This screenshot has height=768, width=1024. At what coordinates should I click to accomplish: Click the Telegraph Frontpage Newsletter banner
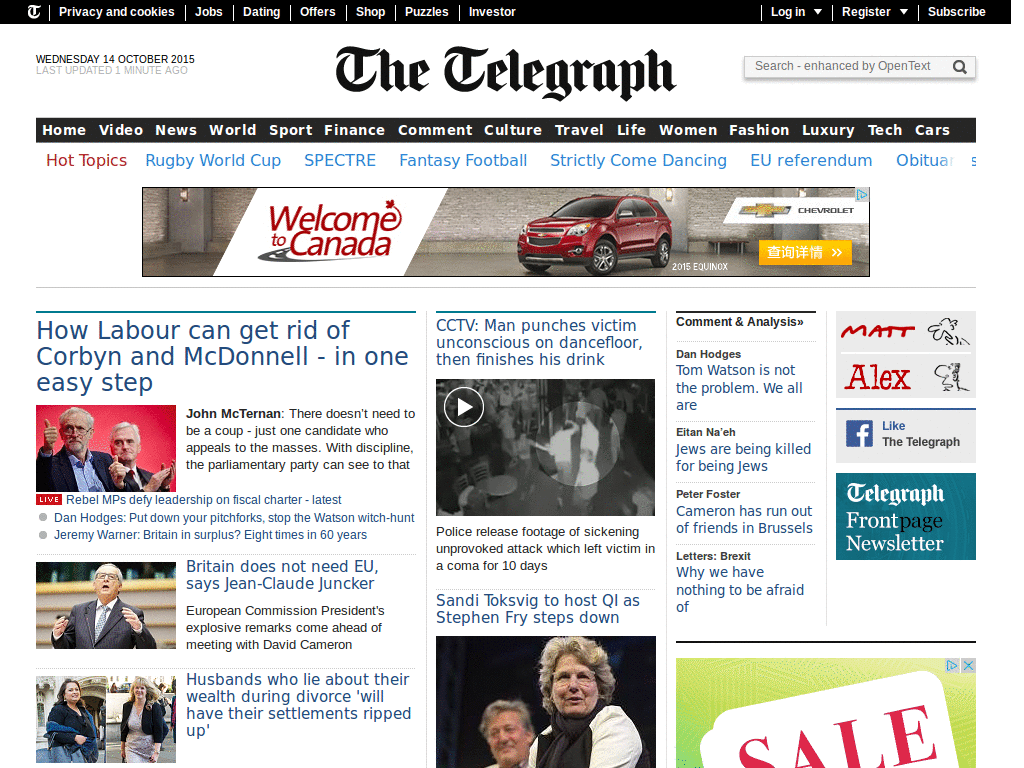pyautogui.click(x=905, y=516)
